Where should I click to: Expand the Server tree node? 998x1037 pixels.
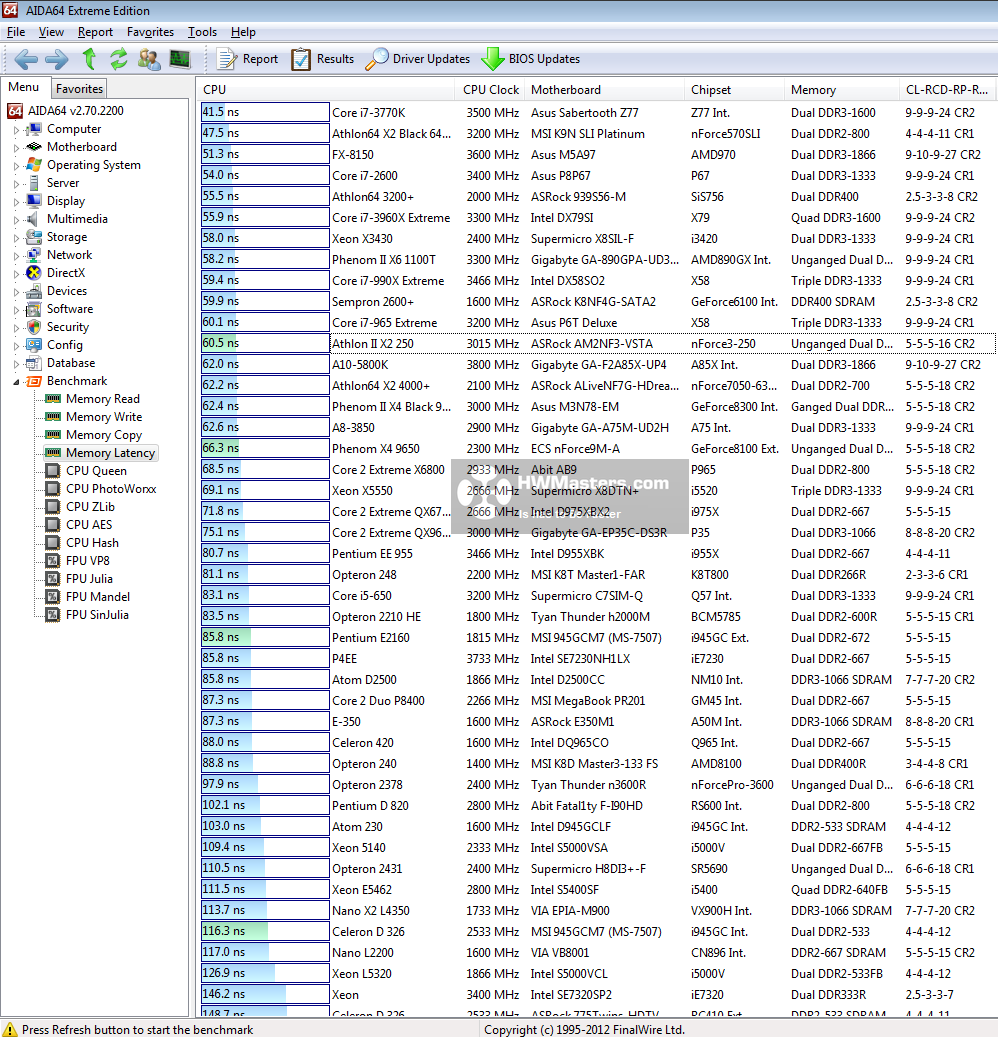17,183
